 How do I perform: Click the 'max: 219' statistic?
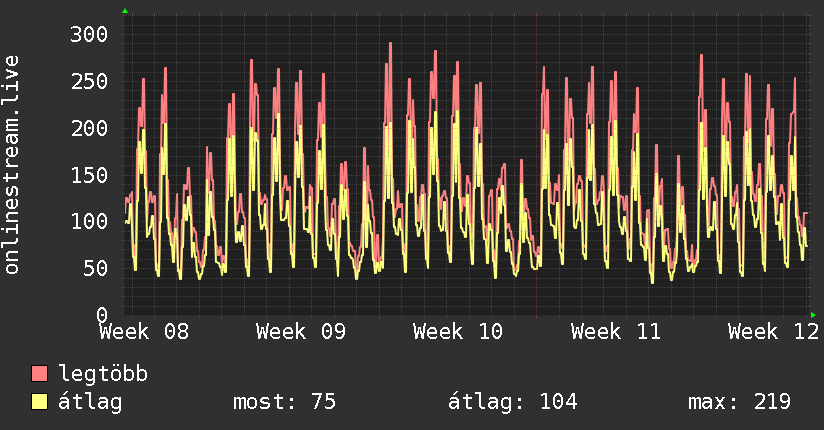tap(739, 402)
